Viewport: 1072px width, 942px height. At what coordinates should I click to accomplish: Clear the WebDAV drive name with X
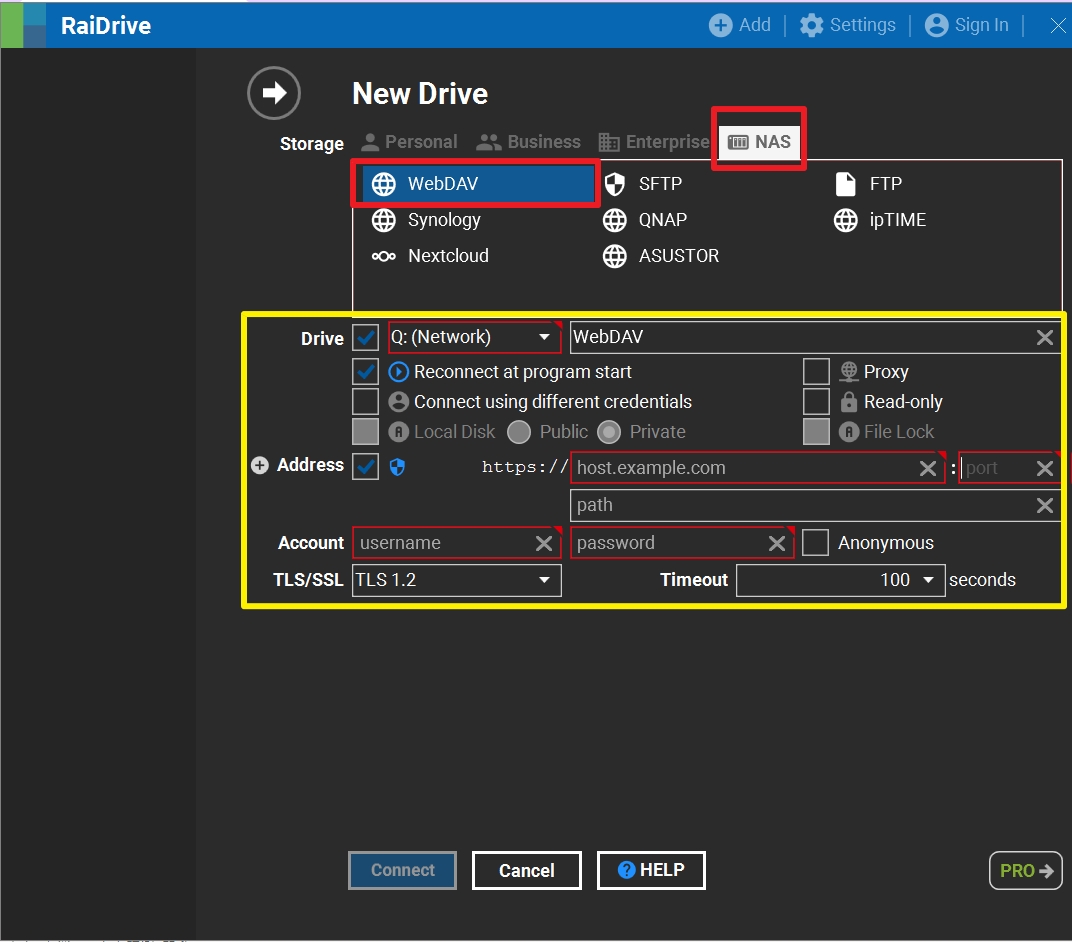[x=1044, y=338]
